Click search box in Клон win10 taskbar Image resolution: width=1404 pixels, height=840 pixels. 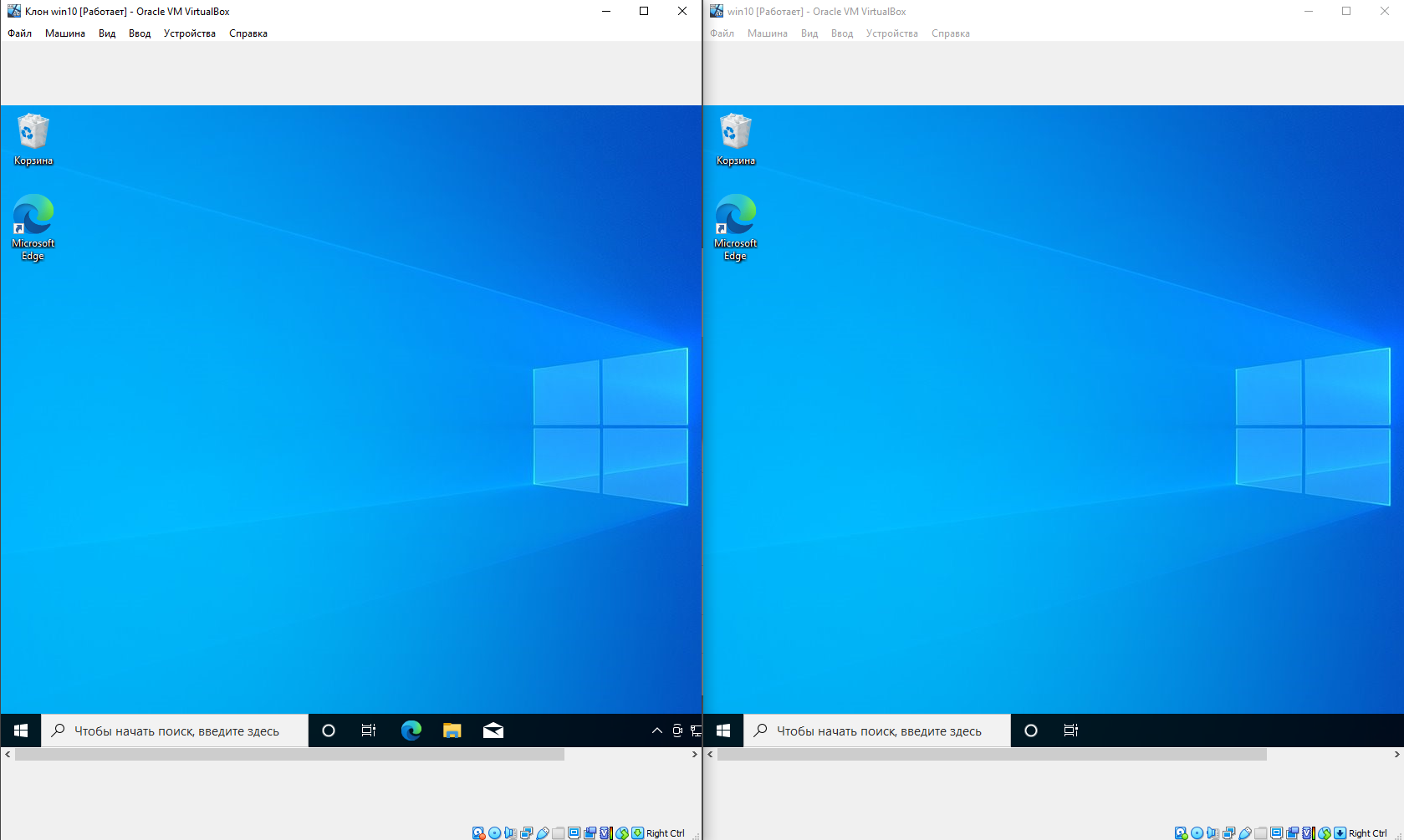point(176,731)
